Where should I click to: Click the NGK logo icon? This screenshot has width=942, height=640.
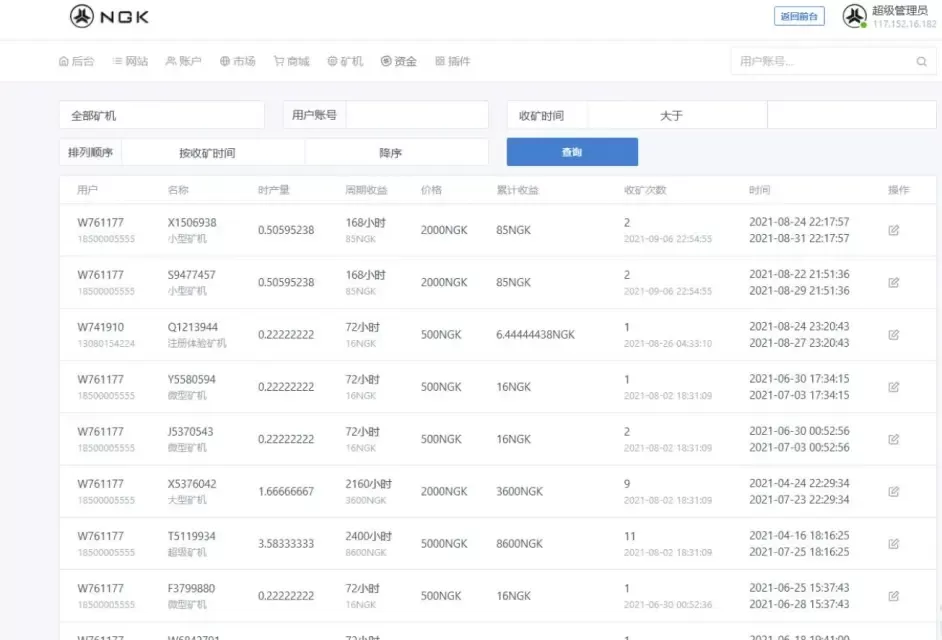pos(82,16)
